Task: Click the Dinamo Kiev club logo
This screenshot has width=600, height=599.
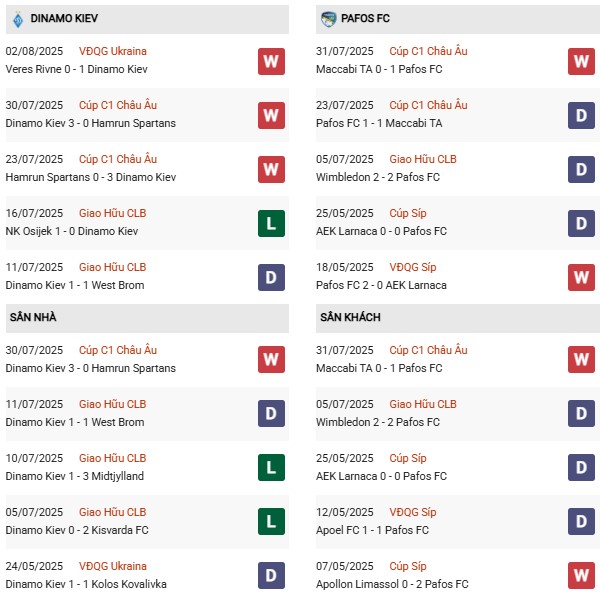Action: 17,19
